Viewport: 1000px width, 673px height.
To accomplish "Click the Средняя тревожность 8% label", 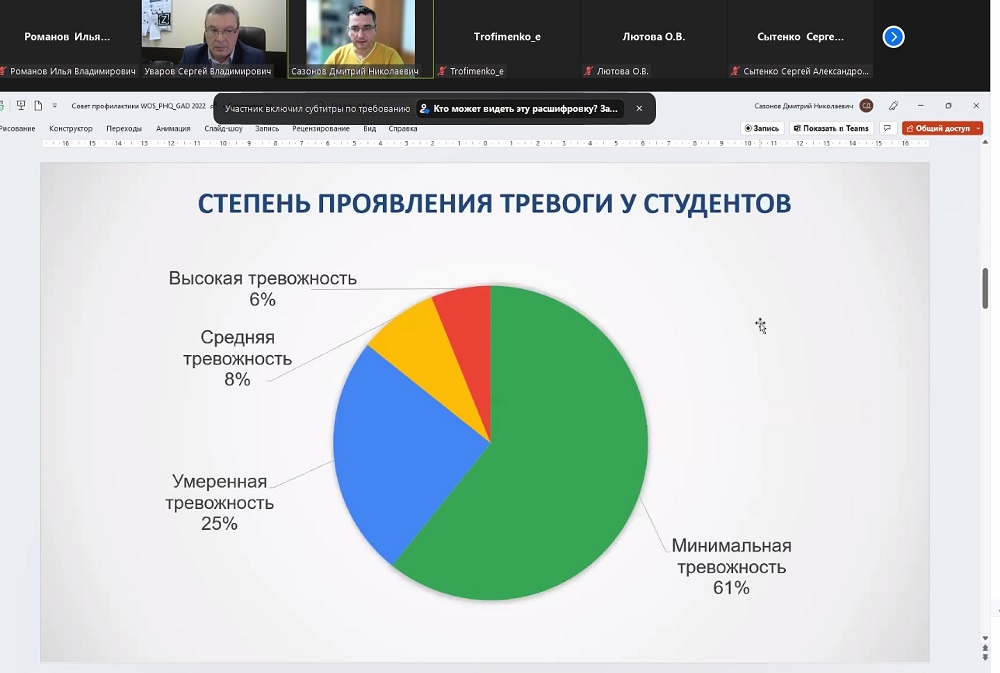I will click(x=237, y=358).
